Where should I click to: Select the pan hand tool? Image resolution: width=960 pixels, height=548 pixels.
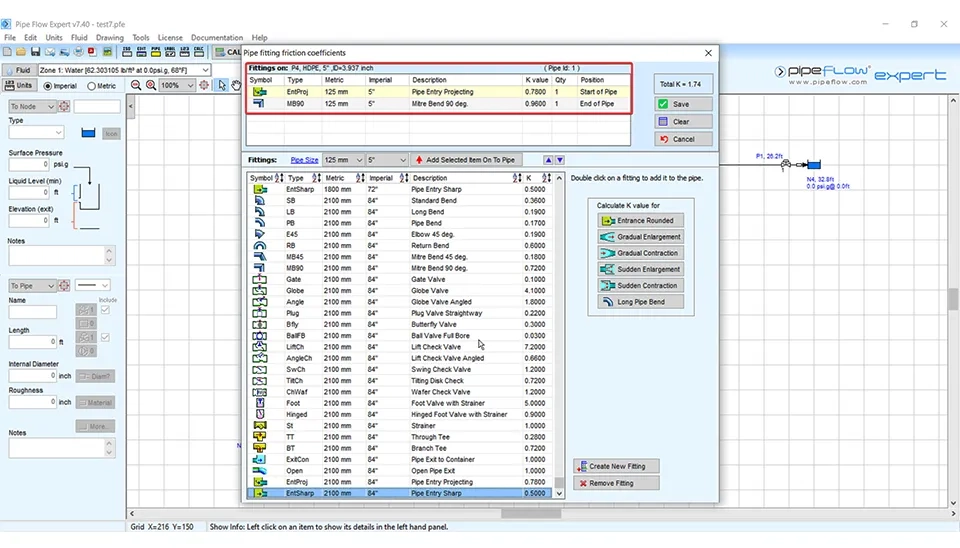pyautogui.click(x=236, y=85)
